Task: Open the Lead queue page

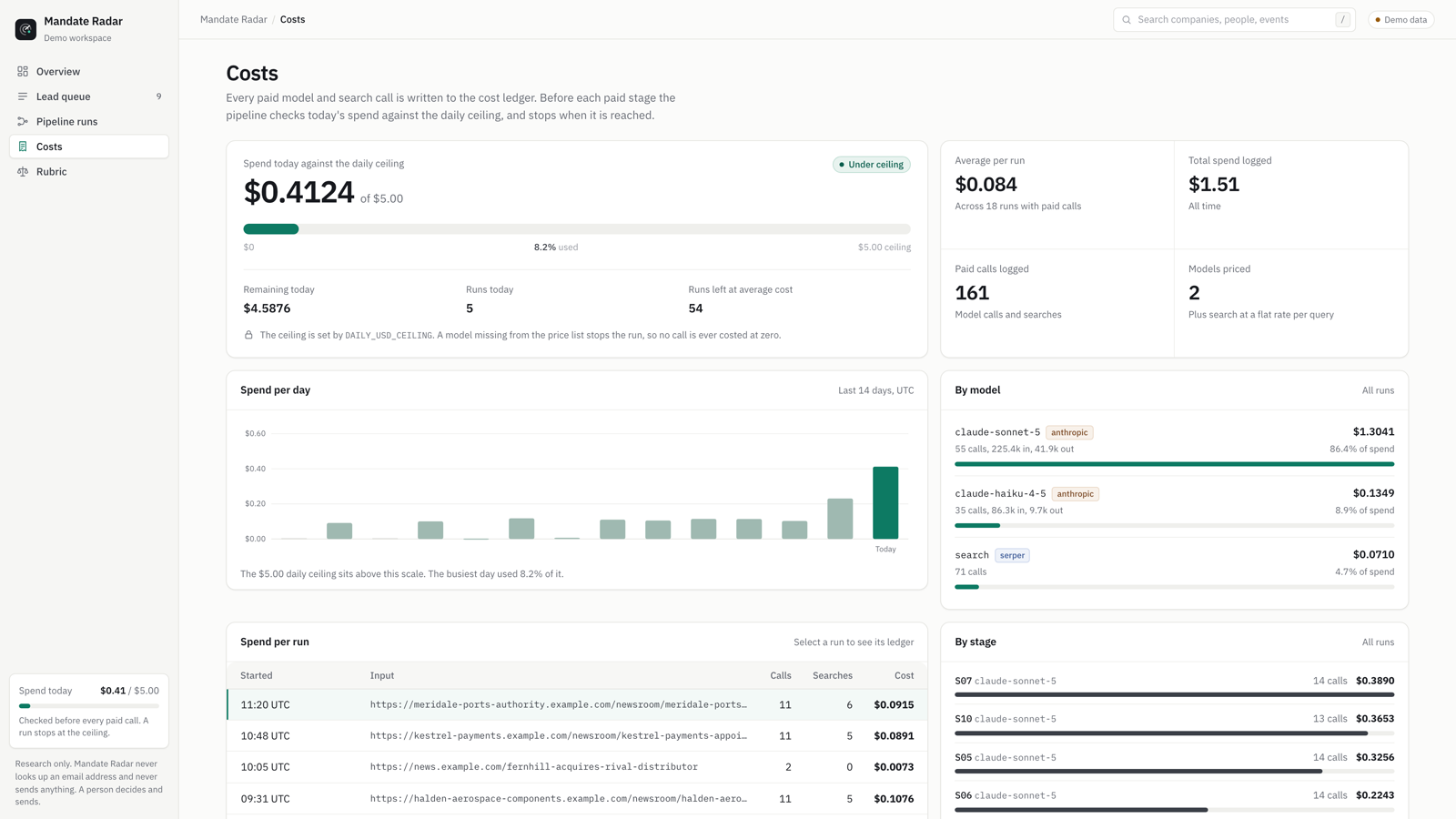Action: click(89, 96)
